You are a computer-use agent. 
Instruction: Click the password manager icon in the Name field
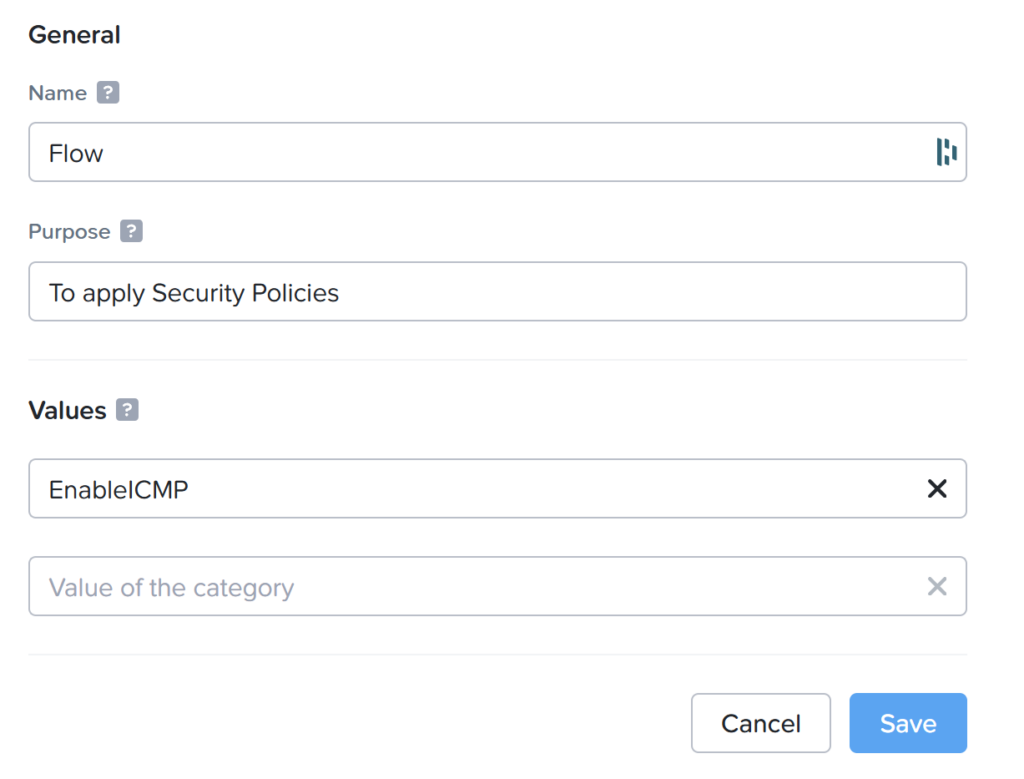point(946,152)
